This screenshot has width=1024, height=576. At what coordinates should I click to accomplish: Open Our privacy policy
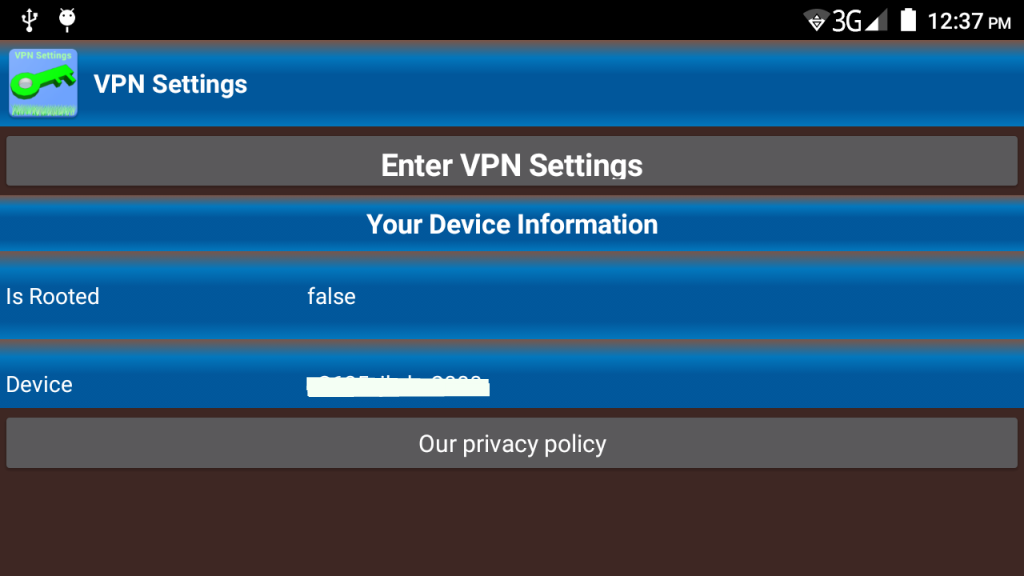pos(512,443)
